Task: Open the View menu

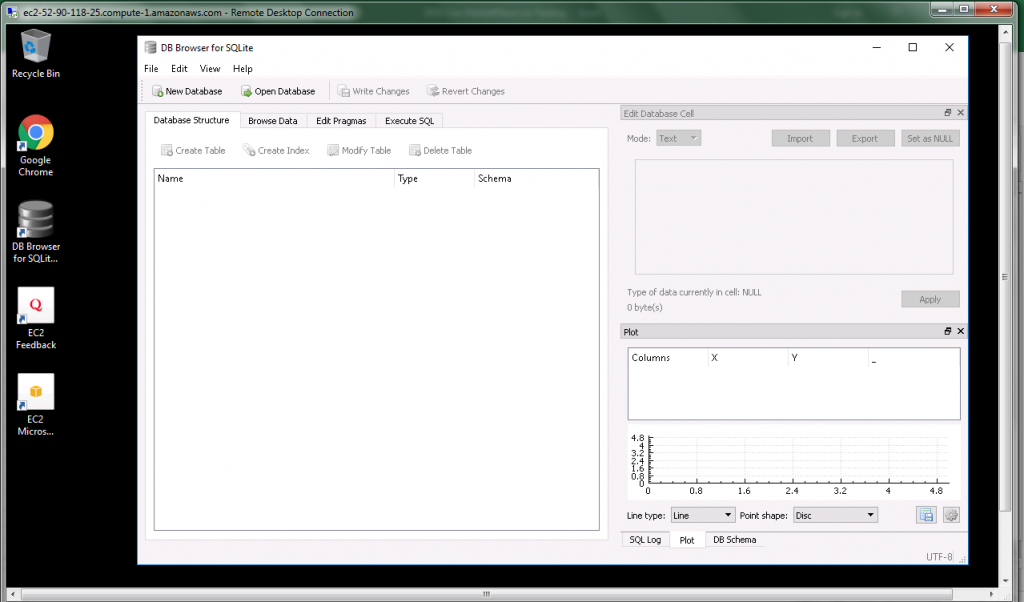Action: (x=210, y=68)
